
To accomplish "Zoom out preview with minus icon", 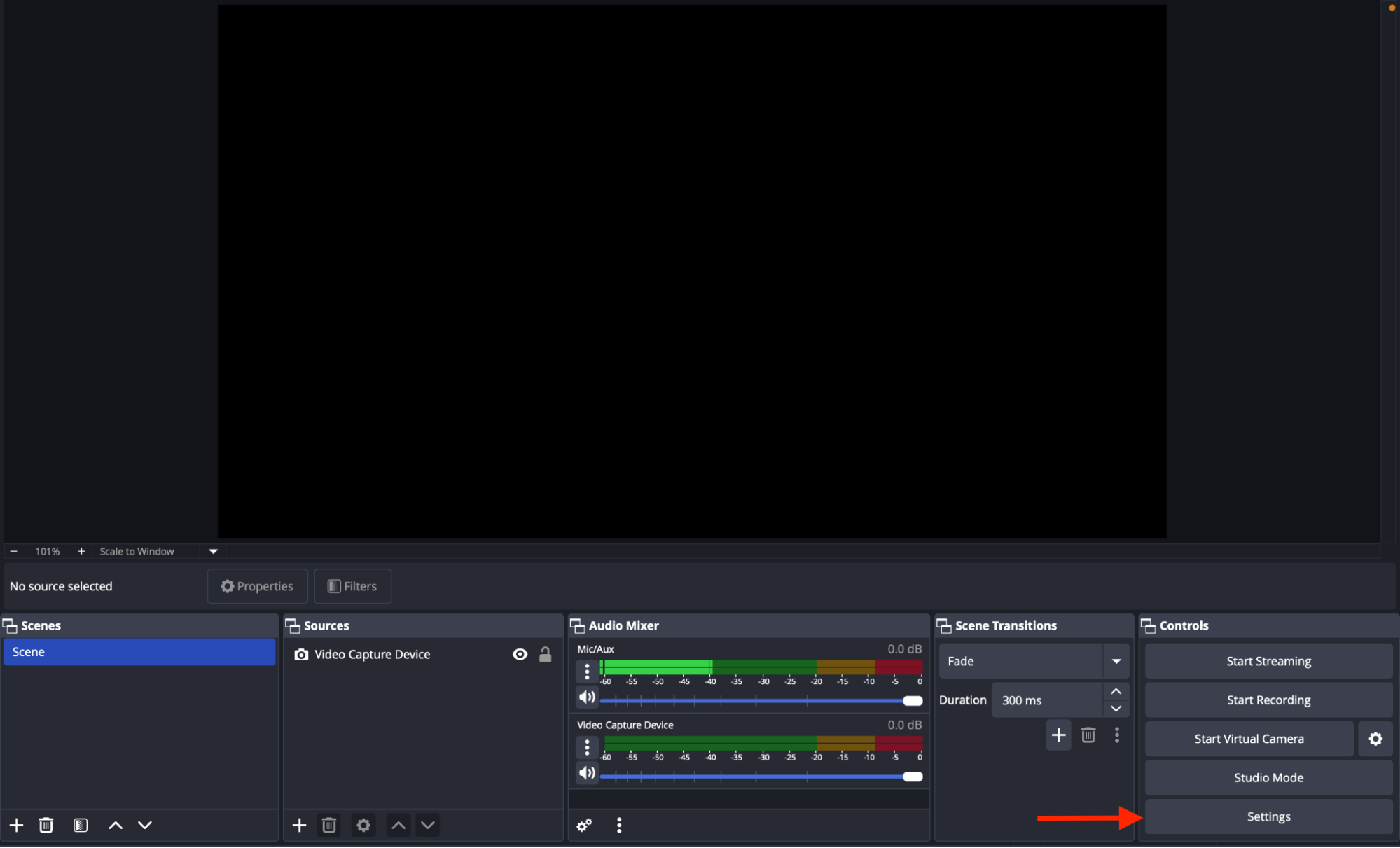I will [13, 552].
